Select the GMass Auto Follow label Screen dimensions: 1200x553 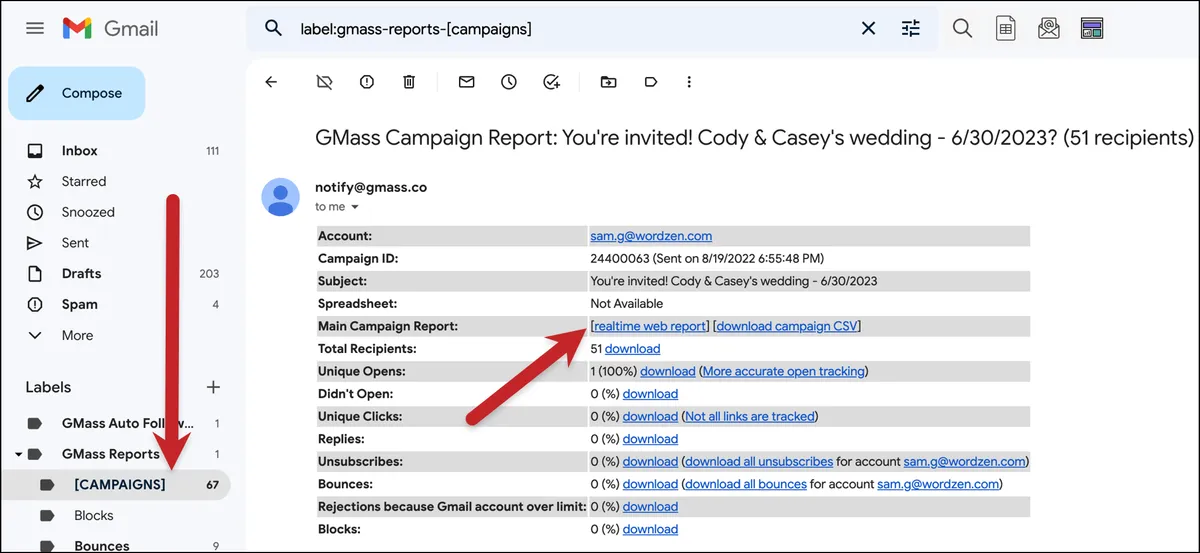(128, 423)
